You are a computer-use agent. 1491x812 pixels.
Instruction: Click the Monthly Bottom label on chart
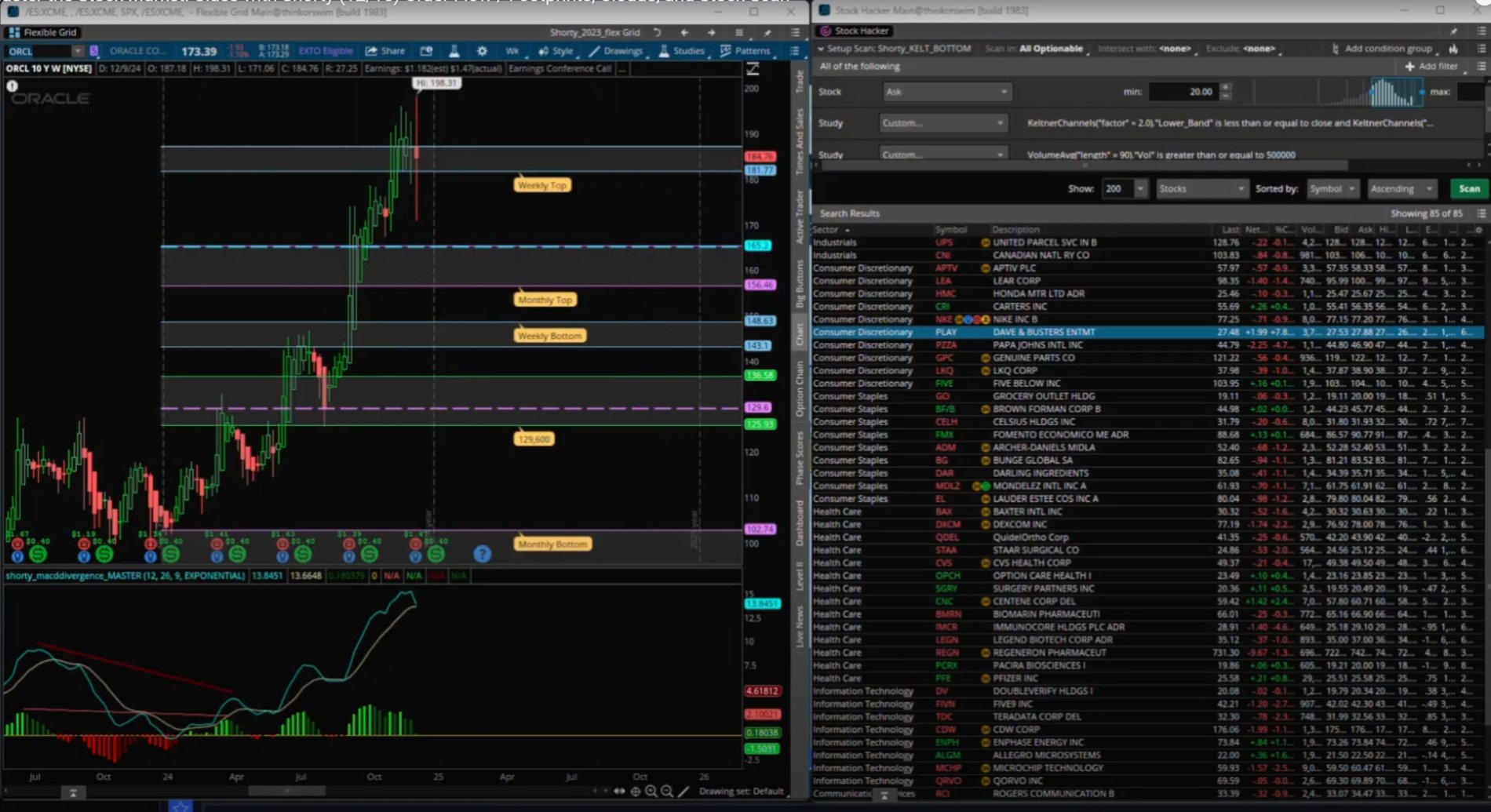tap(552, 544)
